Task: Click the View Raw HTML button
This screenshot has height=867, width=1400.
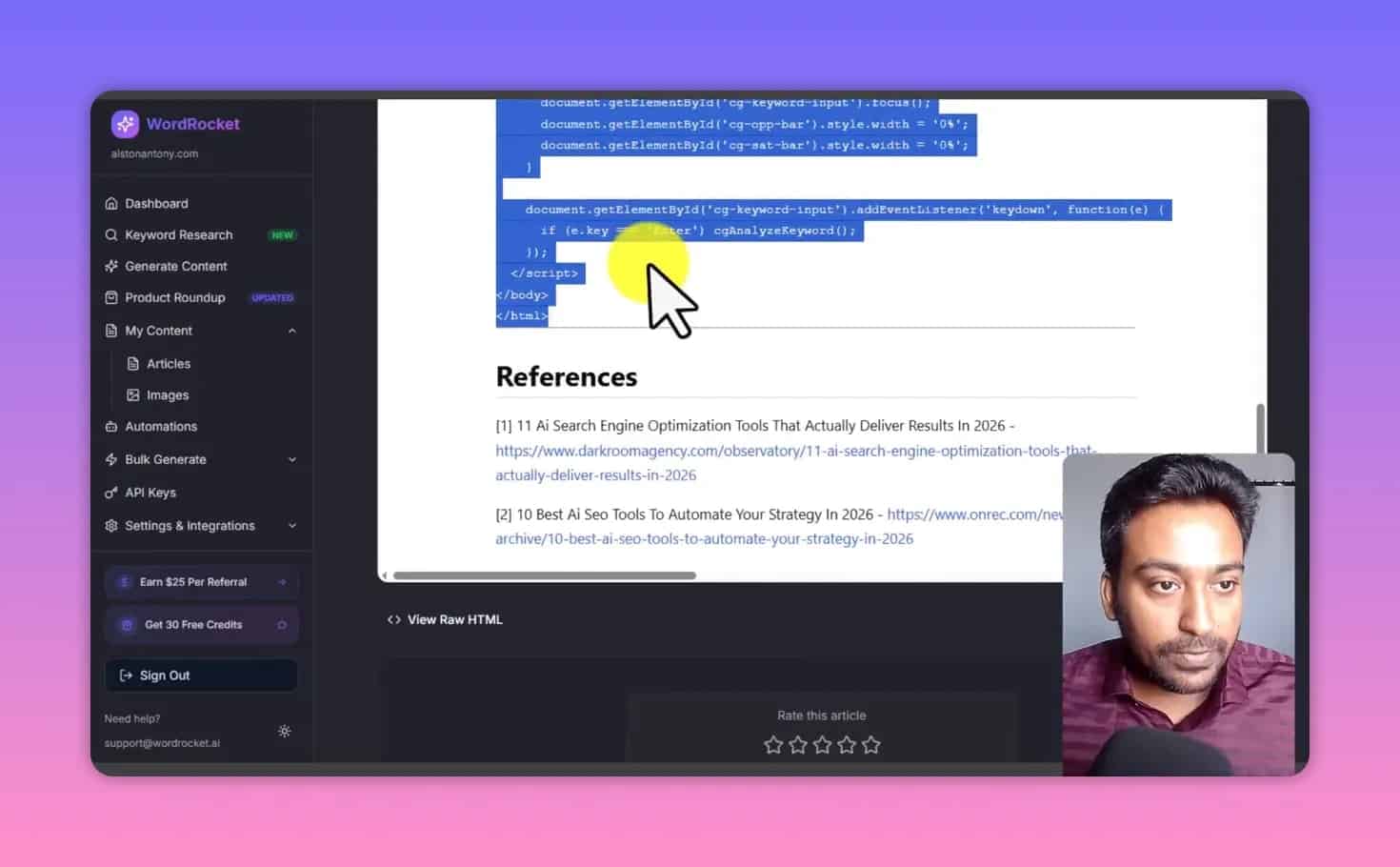Action: point(444,619)
